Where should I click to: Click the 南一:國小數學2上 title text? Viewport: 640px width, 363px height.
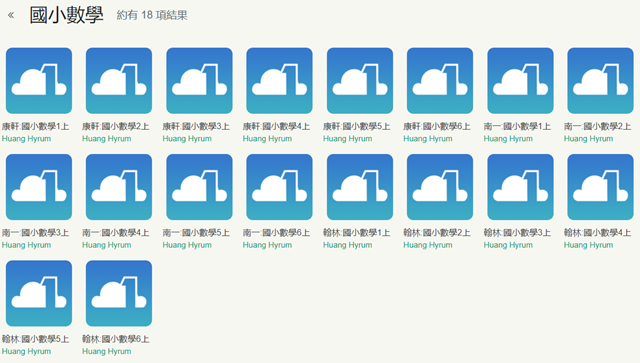pyautogui.click(x=598, y=127)
